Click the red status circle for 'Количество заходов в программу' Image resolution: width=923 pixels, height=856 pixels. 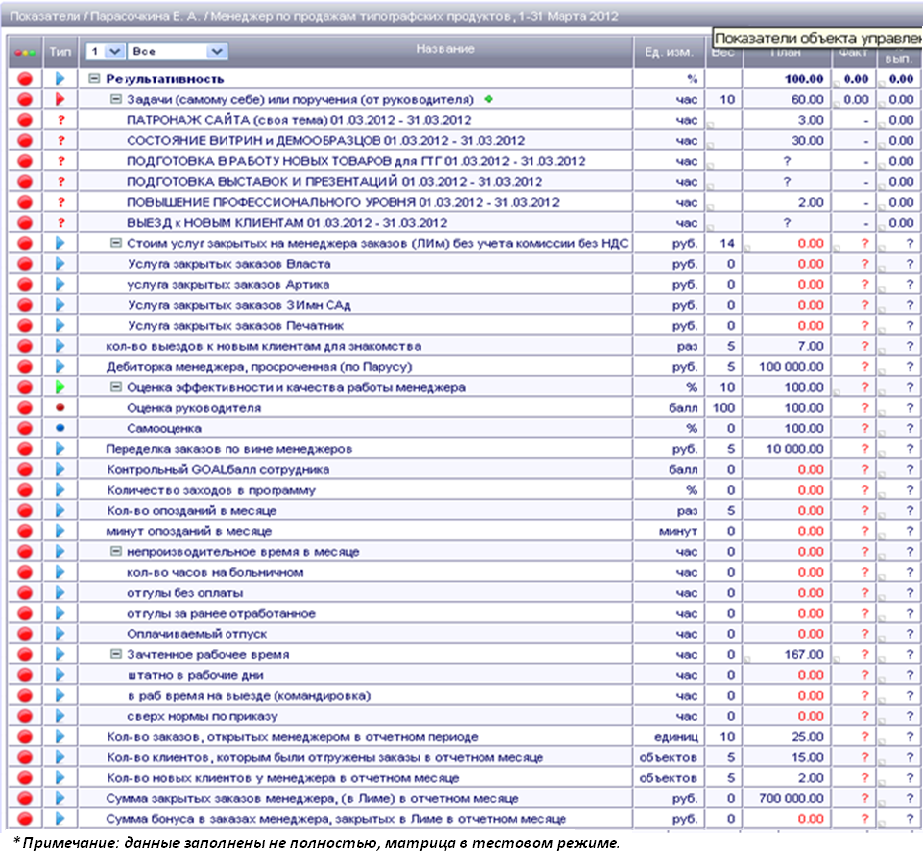pyautogui.click(x=25, y=490)
